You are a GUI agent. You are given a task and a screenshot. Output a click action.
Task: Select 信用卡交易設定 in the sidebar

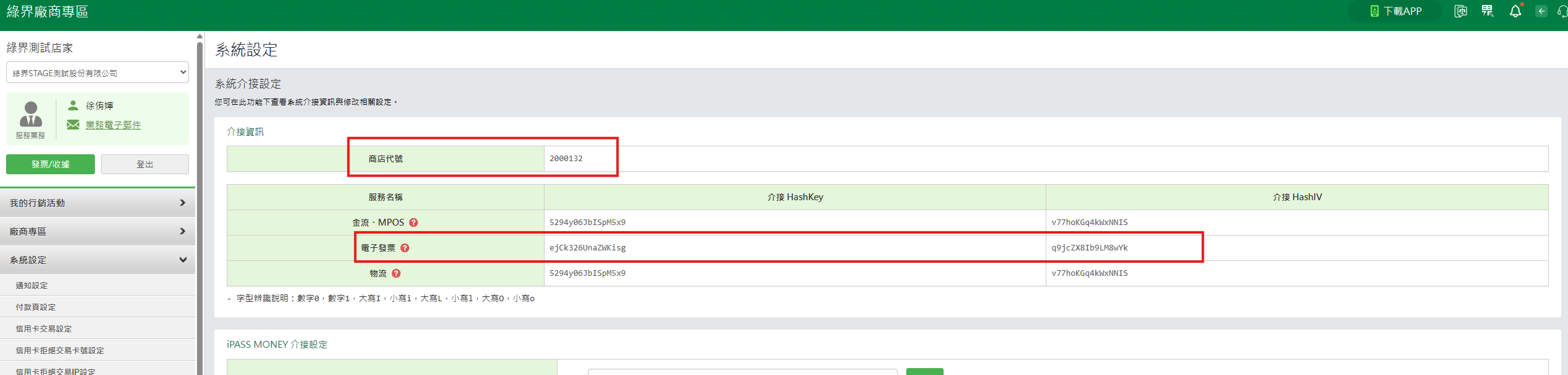[43, 329]
